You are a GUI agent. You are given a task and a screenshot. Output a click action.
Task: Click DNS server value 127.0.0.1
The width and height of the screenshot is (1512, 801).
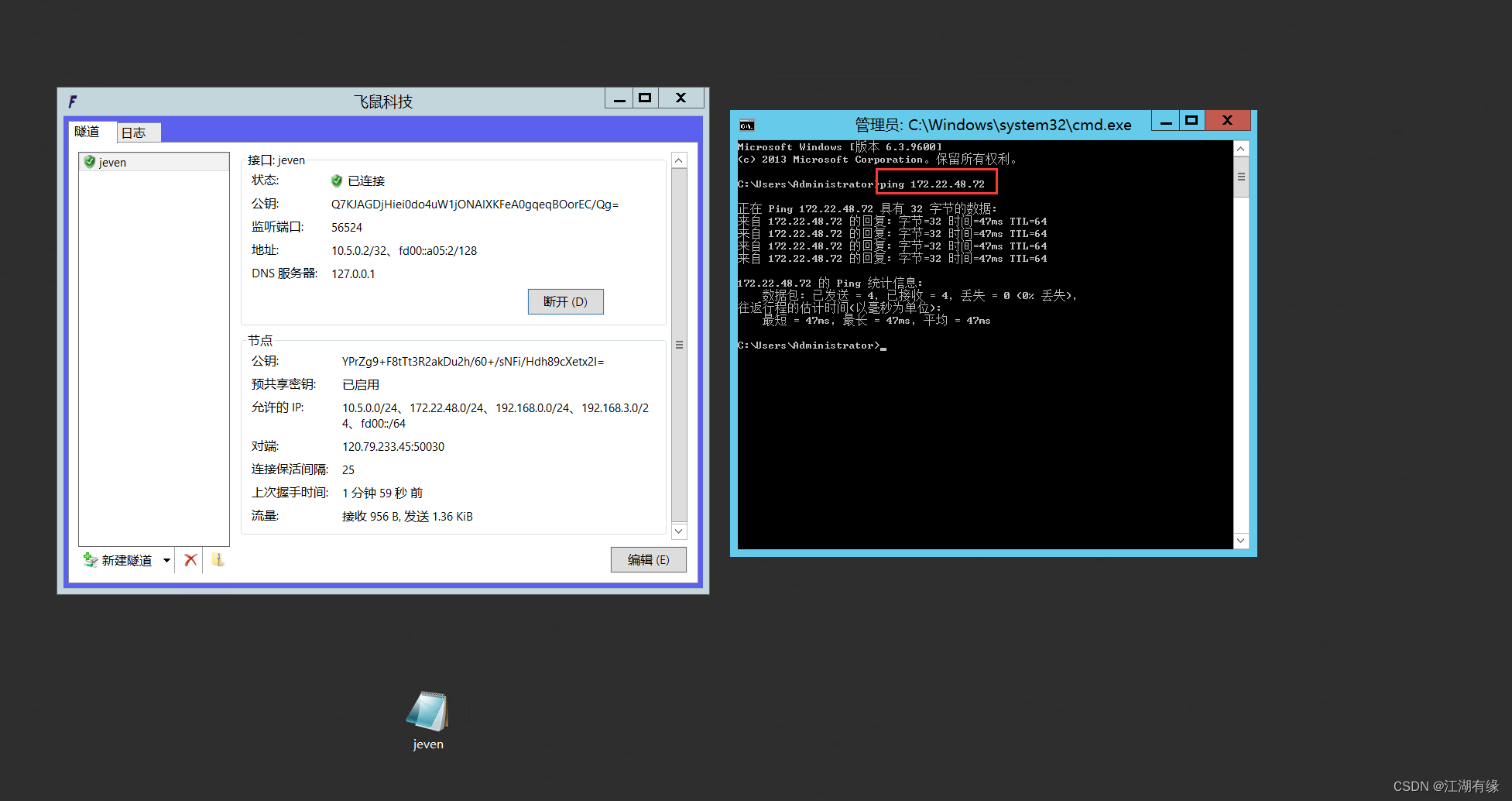click(x=353, y=274)
